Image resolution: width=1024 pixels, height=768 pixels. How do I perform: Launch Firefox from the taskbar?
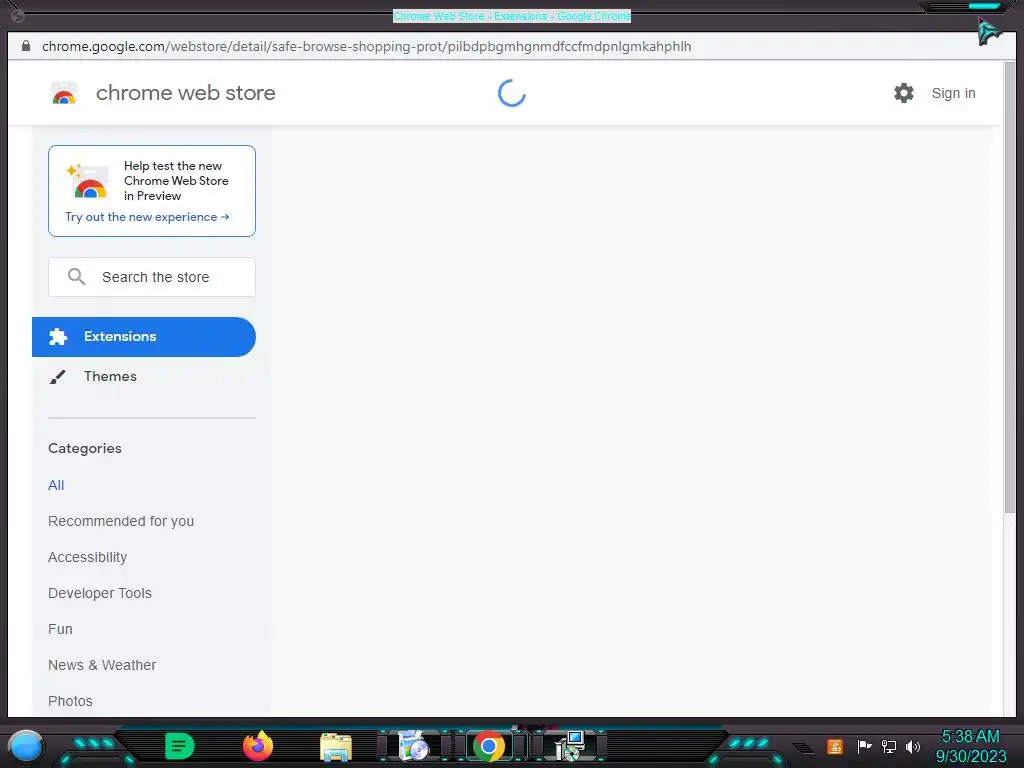pos(258,746)
